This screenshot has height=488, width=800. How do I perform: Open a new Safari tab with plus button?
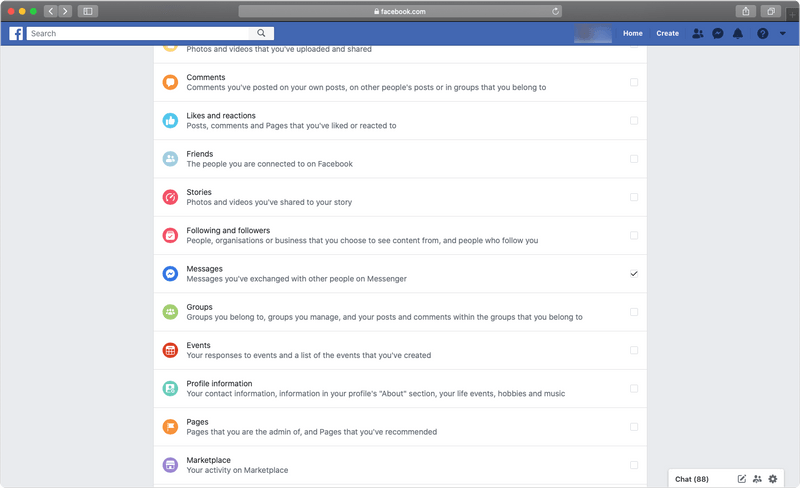point(792,14)
